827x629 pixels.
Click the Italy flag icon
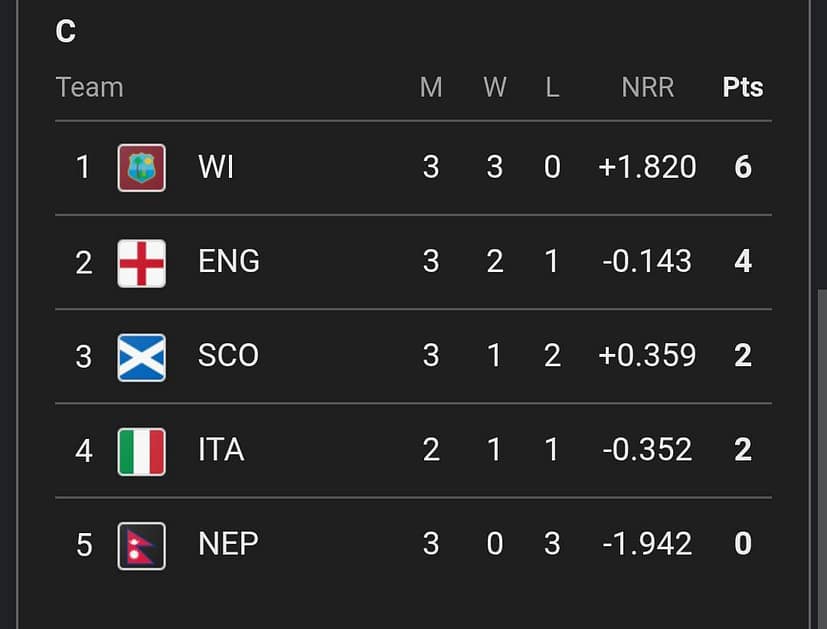pos(141,451)
